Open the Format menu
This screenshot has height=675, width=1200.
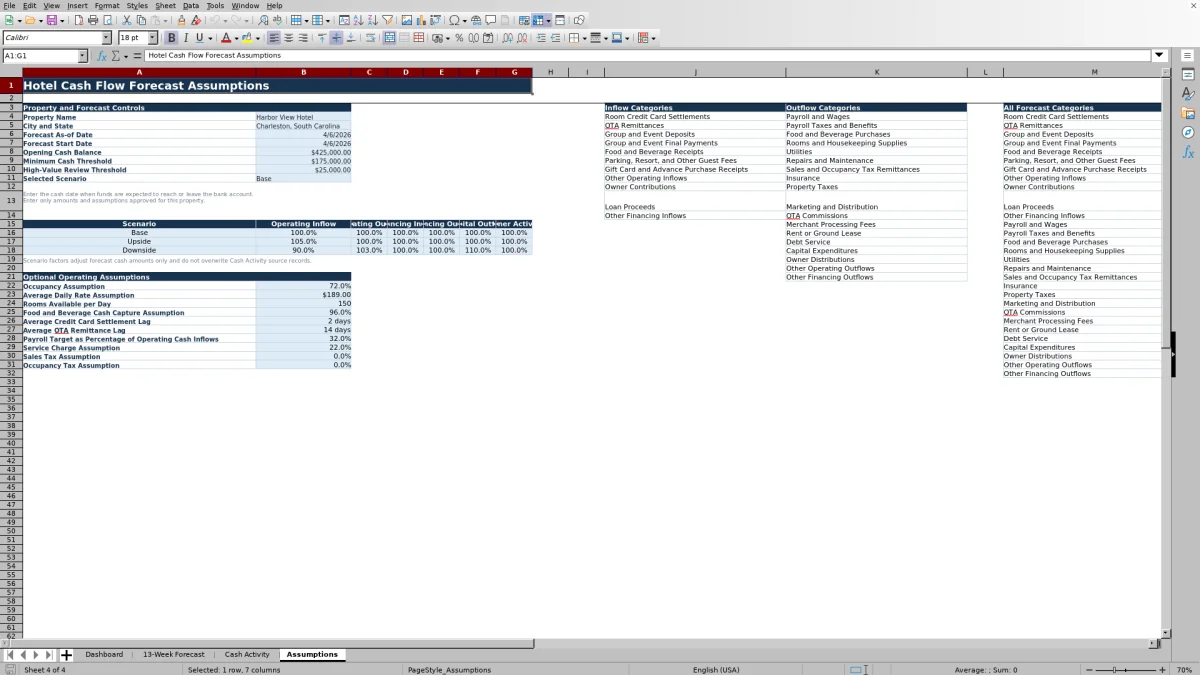[x=107, y=5]
